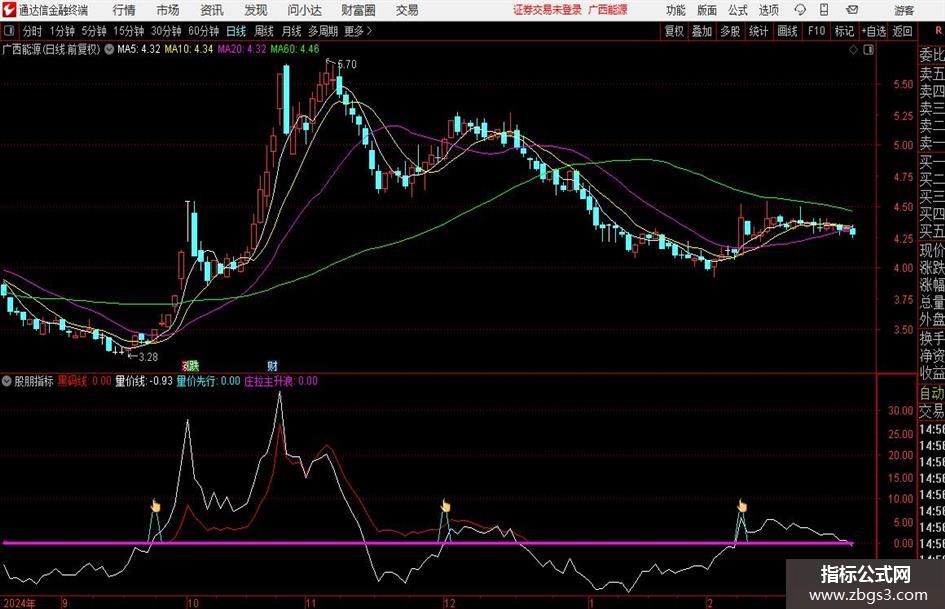The width and height of the screenshot is (945, 609).
Task: Click the hand signal icon near December
Action: click(x=445, y=505)
